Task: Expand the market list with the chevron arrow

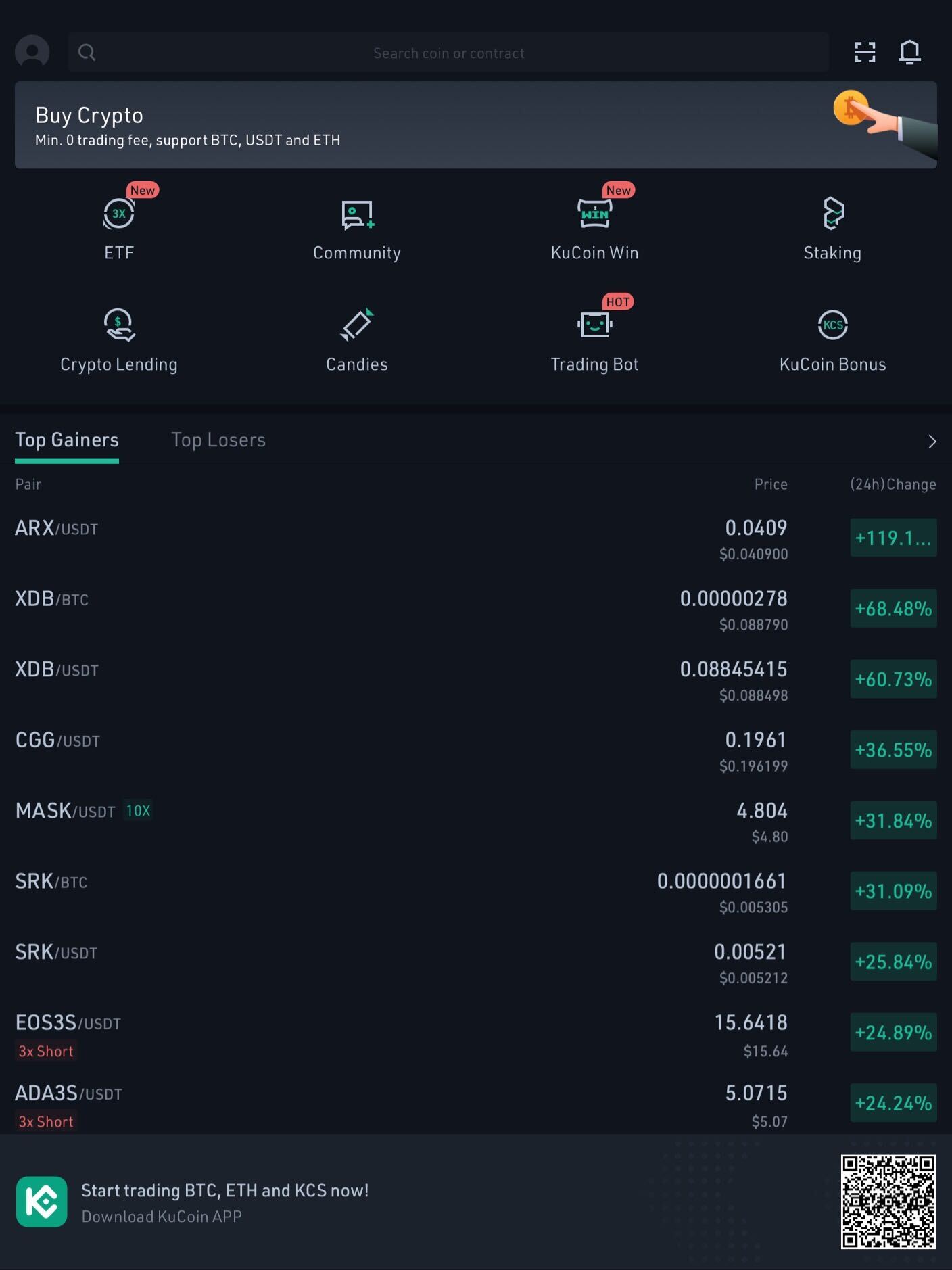Action: (932, 442)
